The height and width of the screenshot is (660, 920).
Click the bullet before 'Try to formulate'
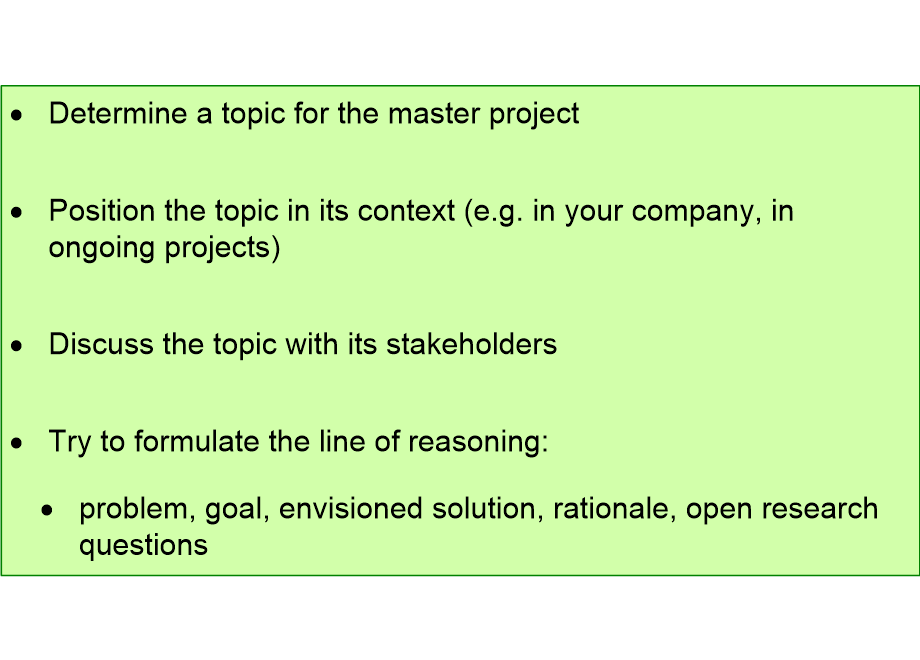(16, 444)
